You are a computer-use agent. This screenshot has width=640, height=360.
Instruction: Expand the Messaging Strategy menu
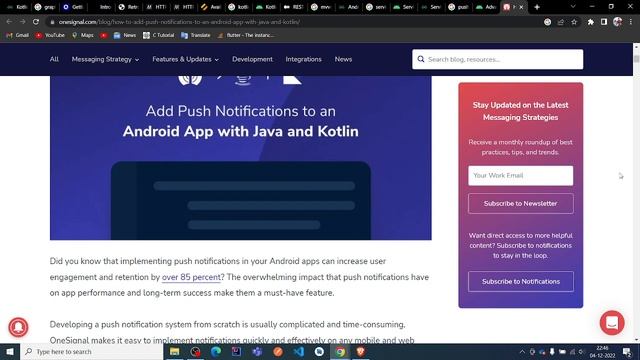coord(105,59)
